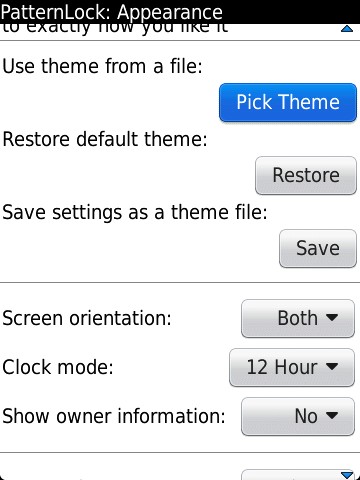Click the blue down scroll arrow
This screenshot has width=360, height=480.
[347, 475]
